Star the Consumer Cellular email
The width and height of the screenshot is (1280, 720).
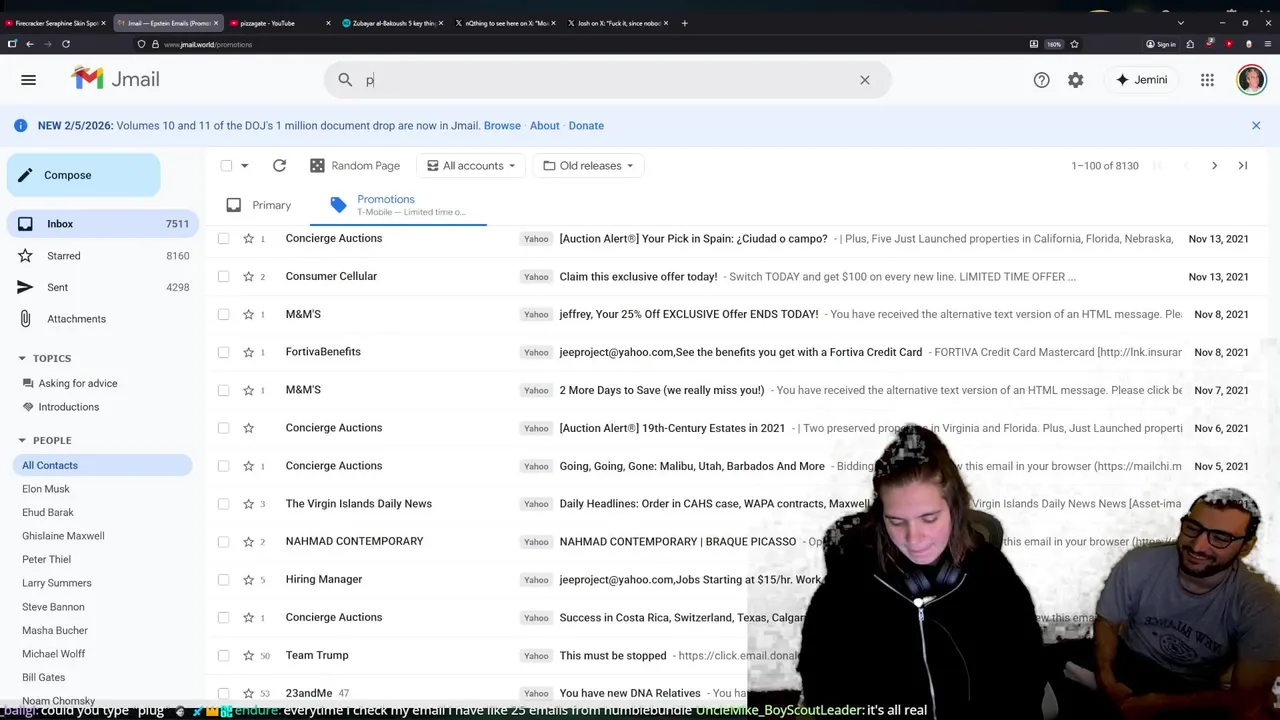pos(248,276)
